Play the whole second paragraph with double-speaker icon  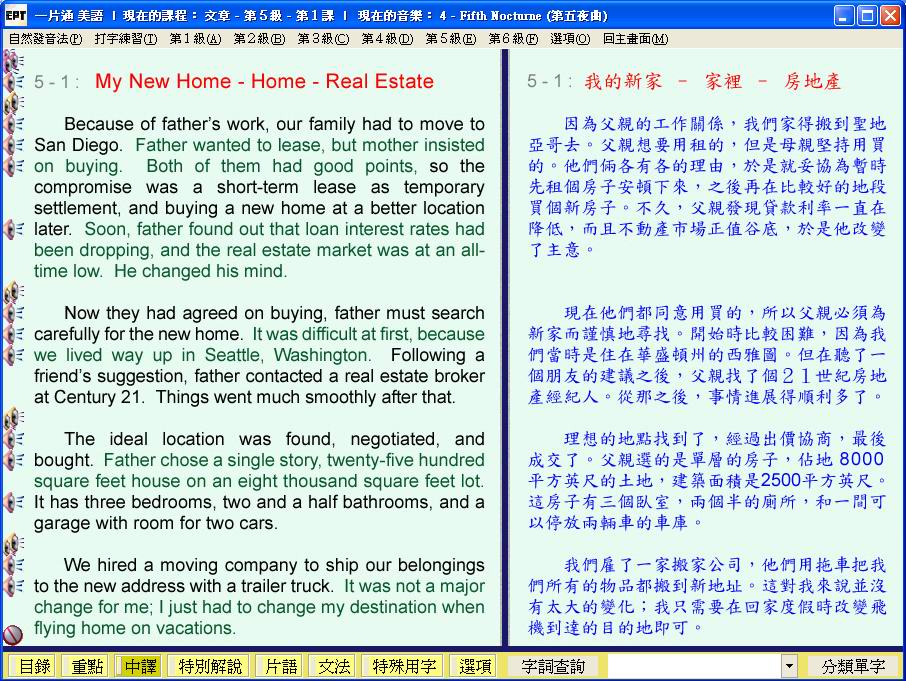tap(13, 292)
